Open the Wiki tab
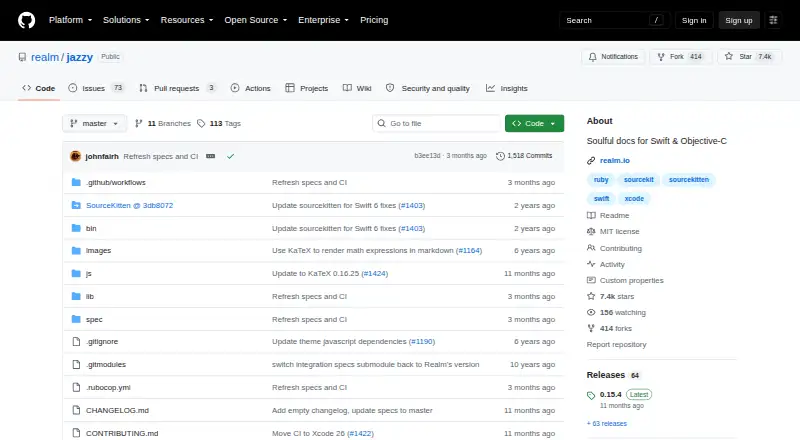The height and width of the screenshot is (440, 800). [357, 88]
